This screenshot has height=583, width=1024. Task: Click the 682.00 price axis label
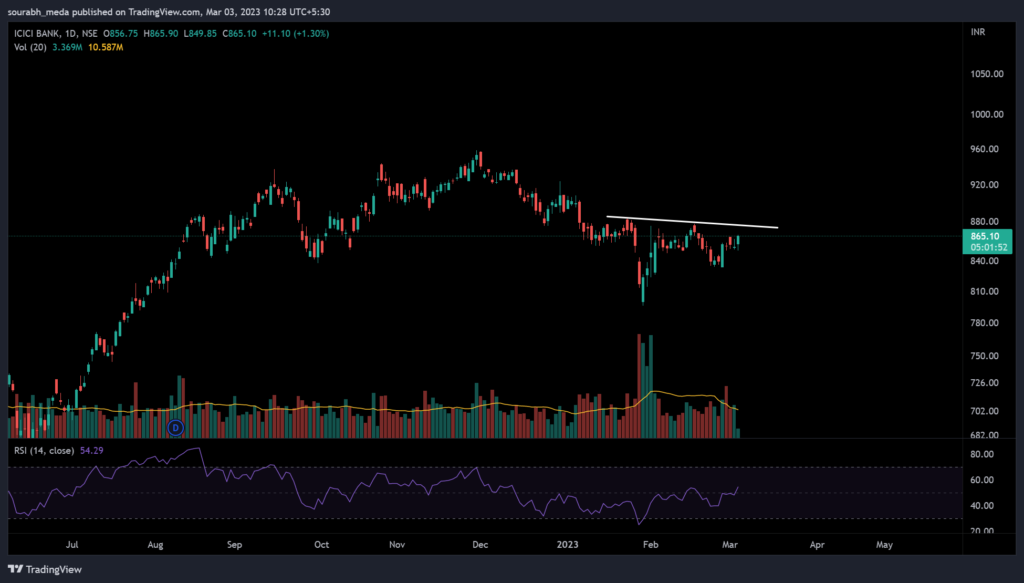click(x=985, y=434)
